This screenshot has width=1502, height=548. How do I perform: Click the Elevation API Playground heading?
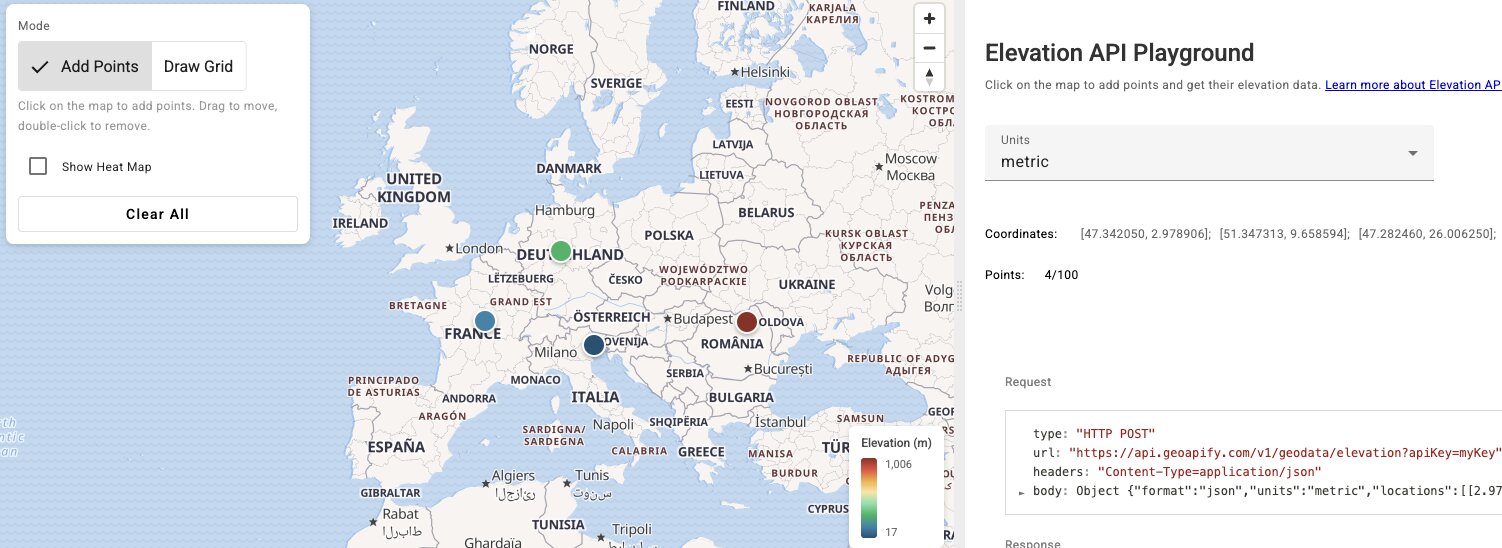[1119, 53]
